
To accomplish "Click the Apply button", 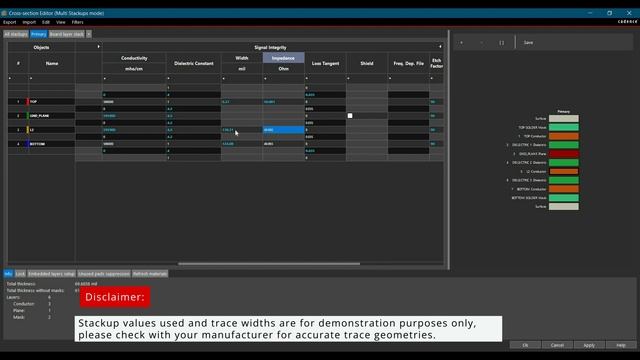I will [x=589, y=345].
